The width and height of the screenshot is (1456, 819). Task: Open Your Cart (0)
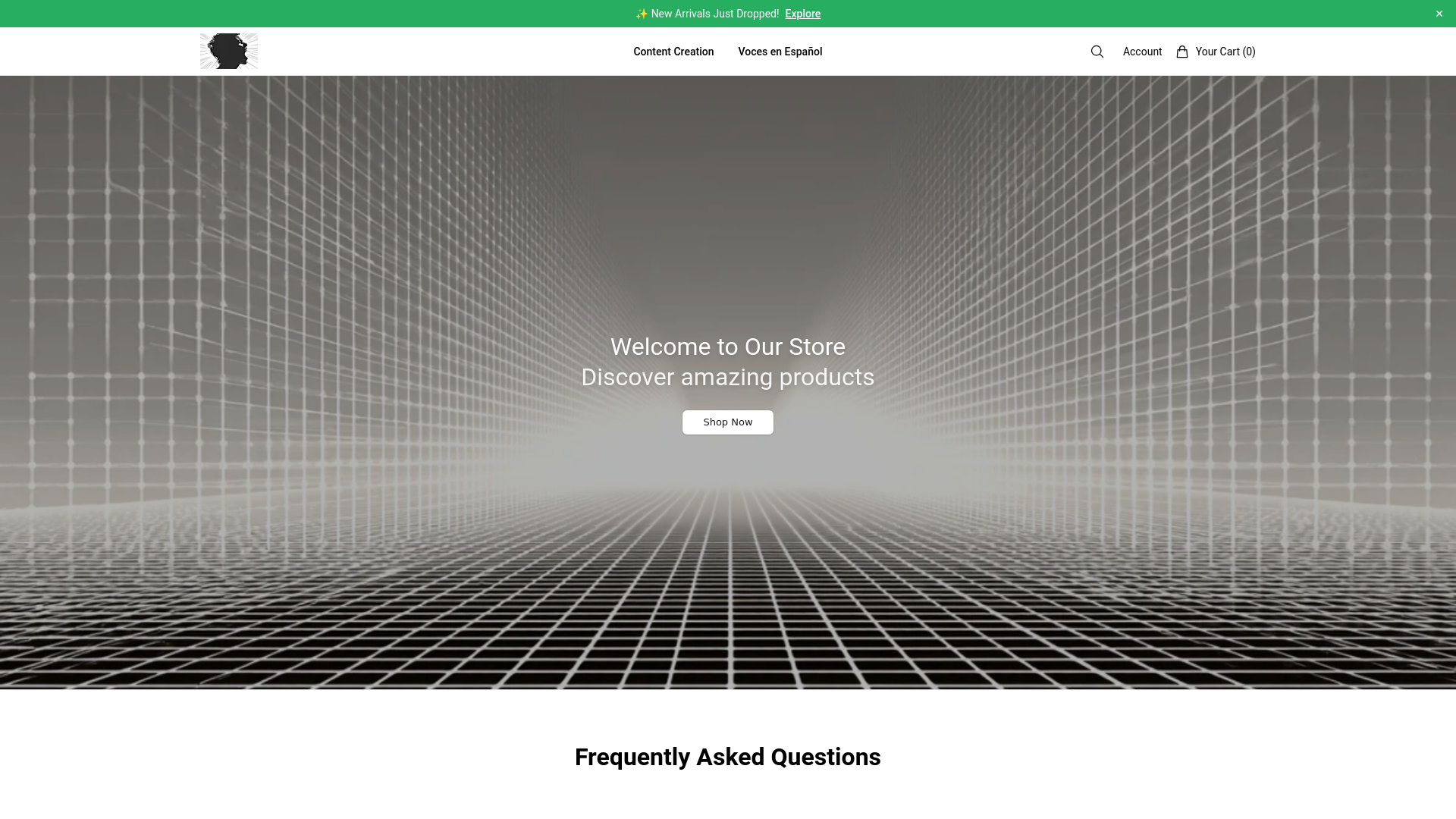tap(1225, 52)
